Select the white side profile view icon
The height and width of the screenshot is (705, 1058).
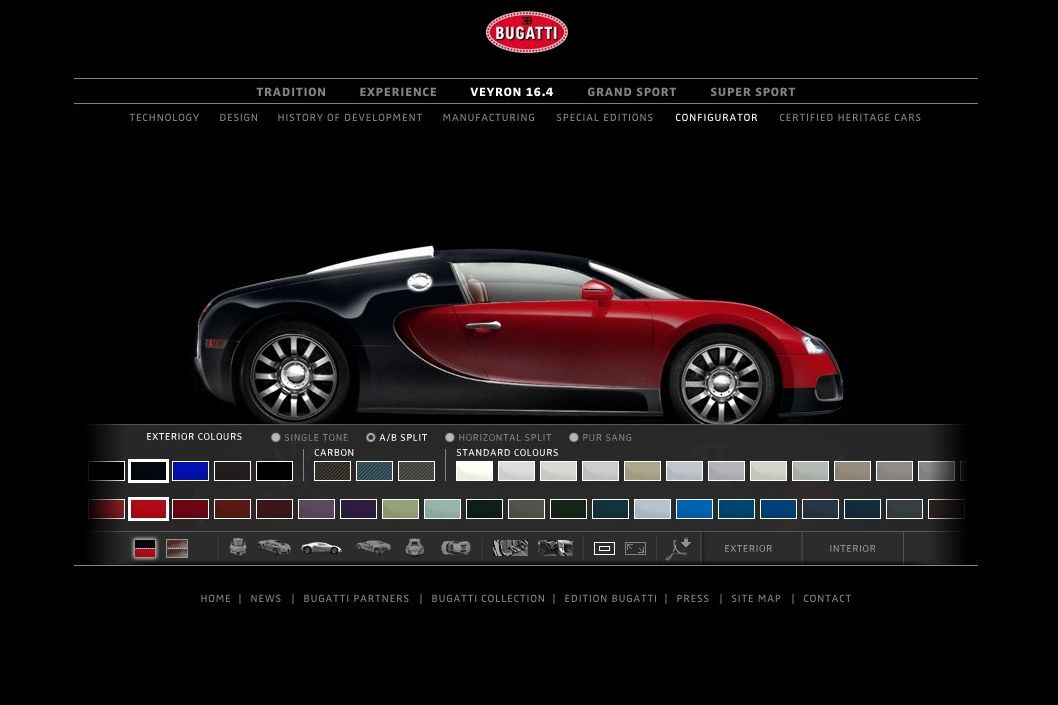pyautogui.click(x=321, y=547)
